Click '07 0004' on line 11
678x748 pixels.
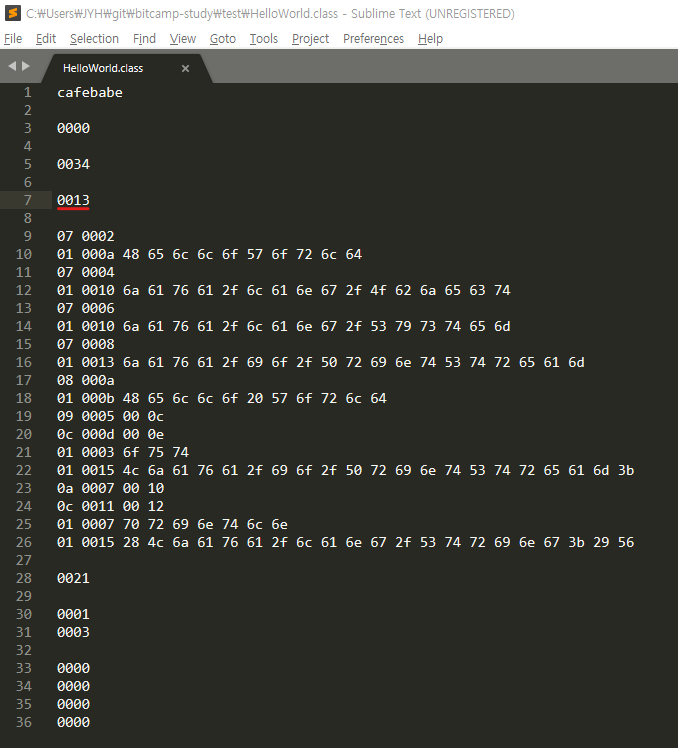tap(86, 272)
